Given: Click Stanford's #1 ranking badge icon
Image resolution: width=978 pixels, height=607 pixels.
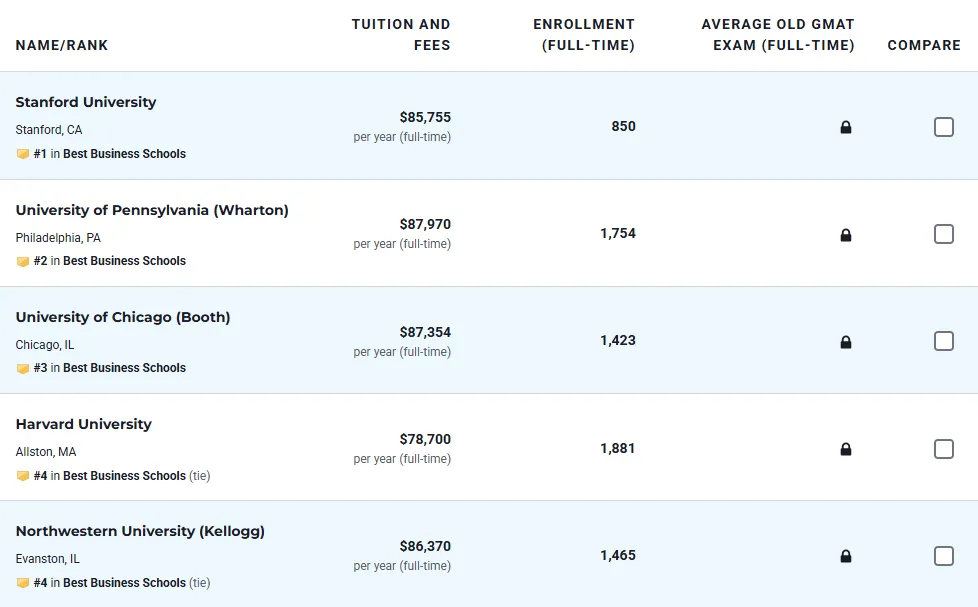Looking at the screenshot, I should click(x=23, y=154).
